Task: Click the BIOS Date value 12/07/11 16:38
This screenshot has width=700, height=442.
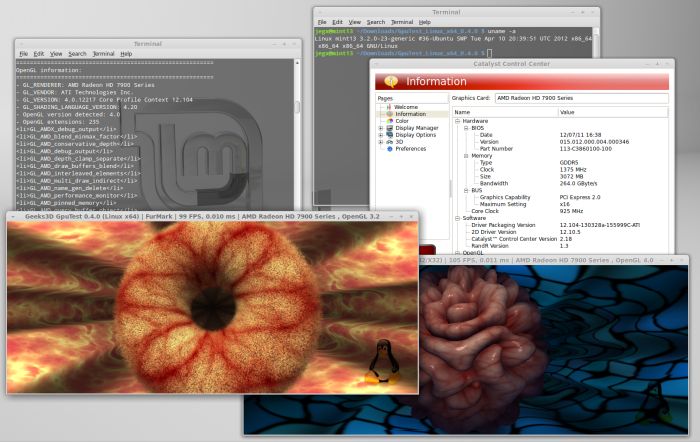Action: click(580, 135)
